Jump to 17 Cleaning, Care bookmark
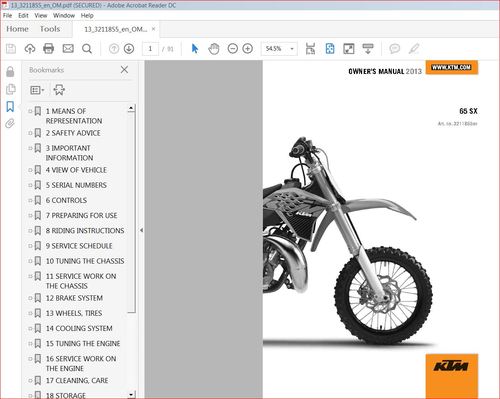The height and width of the screenshot is (399, 500). click(77, 380)
